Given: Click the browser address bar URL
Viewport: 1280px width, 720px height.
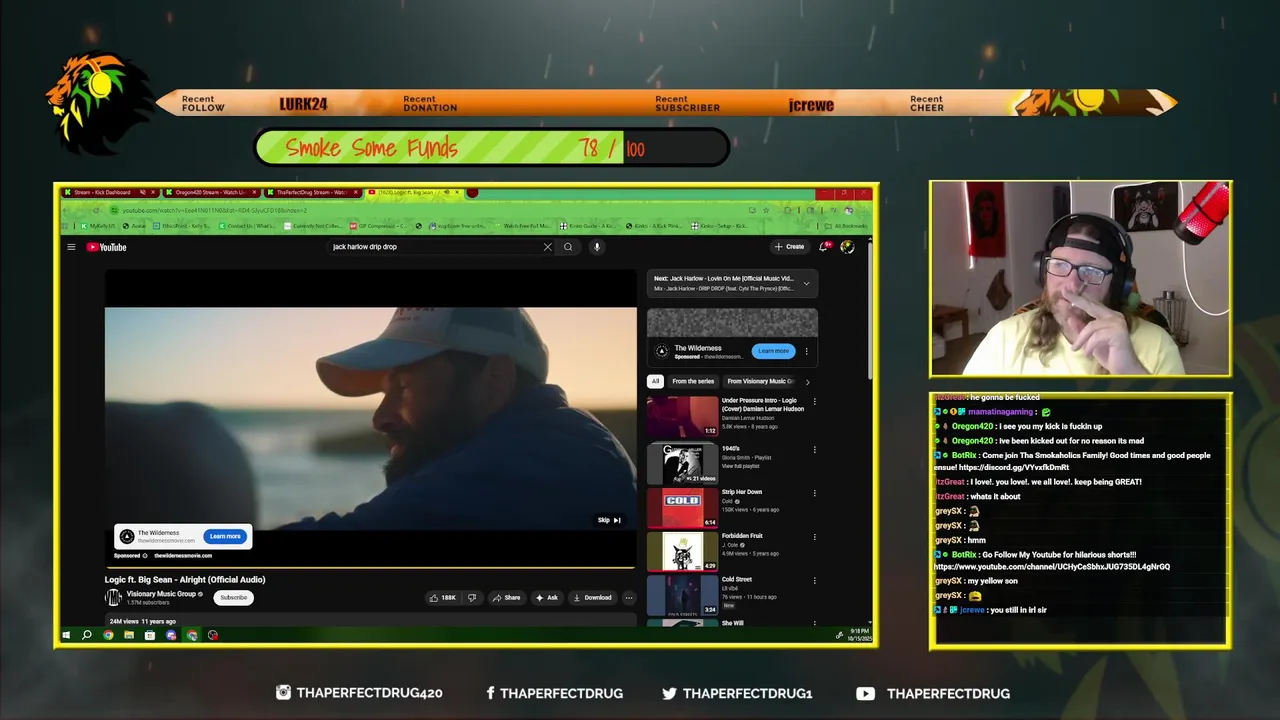Looking at the screenshot, I should (215, 210).
